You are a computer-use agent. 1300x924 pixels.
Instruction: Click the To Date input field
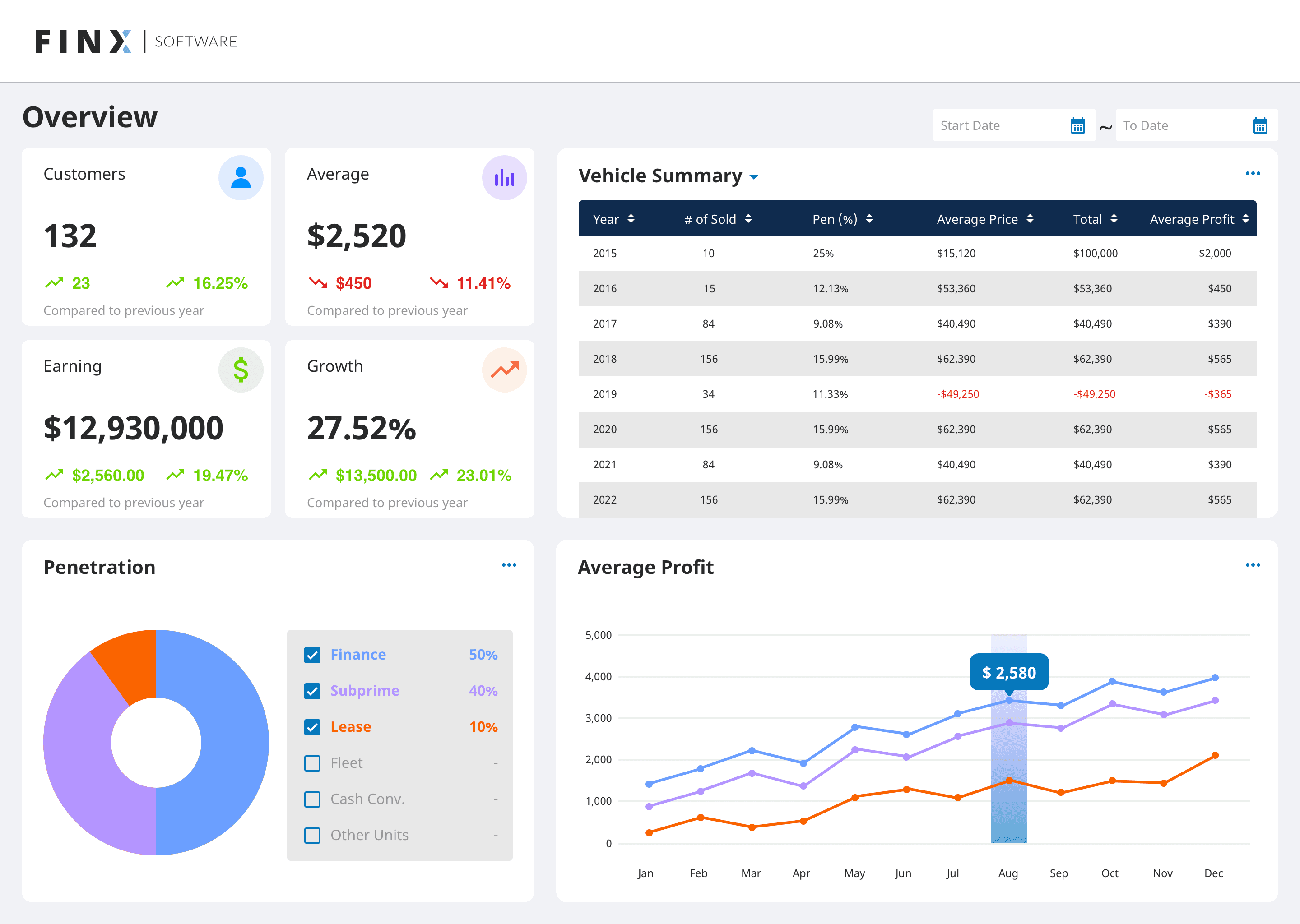(1197, 125)
